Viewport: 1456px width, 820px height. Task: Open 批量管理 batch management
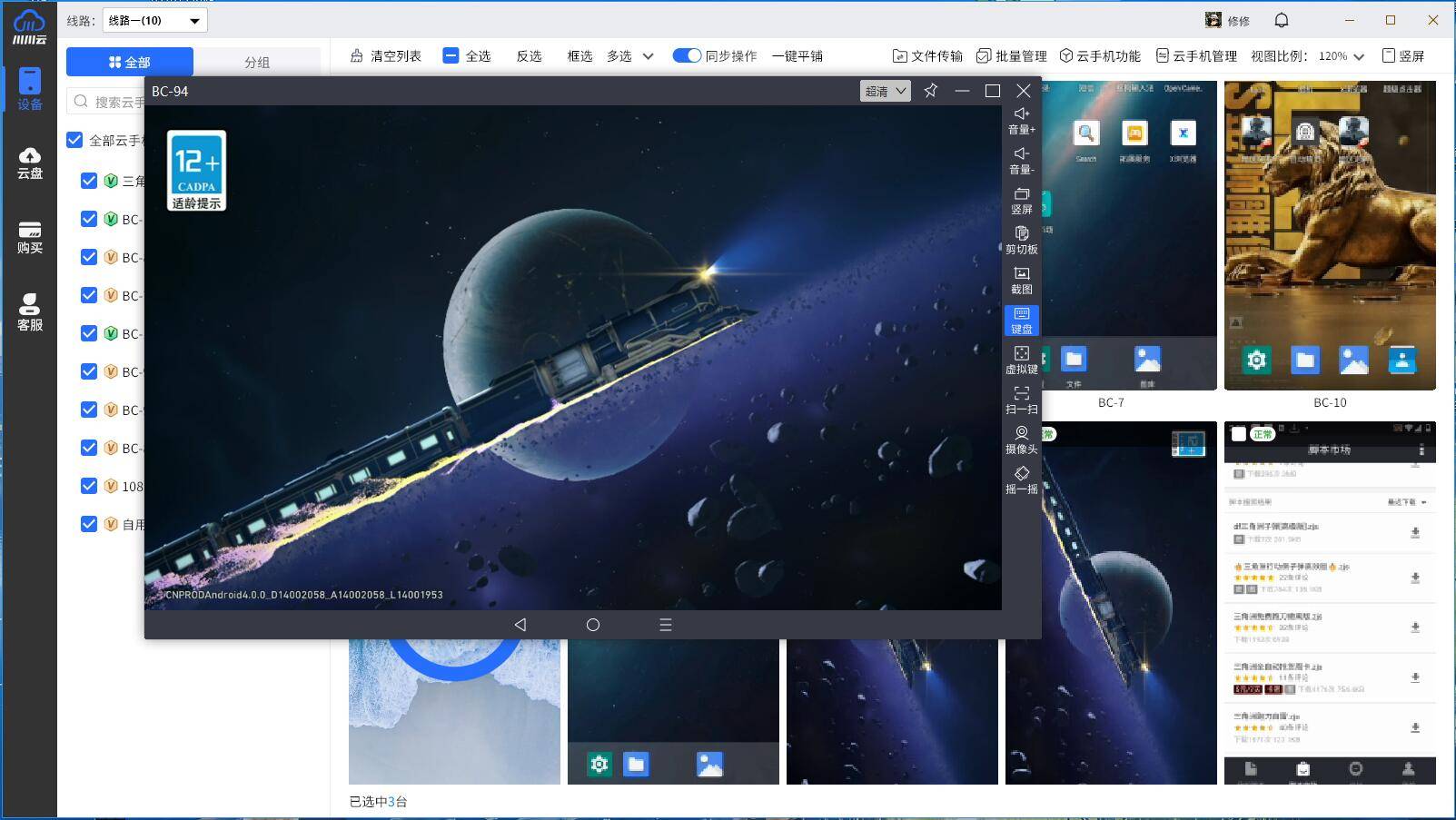click(x=1012, y=55)
